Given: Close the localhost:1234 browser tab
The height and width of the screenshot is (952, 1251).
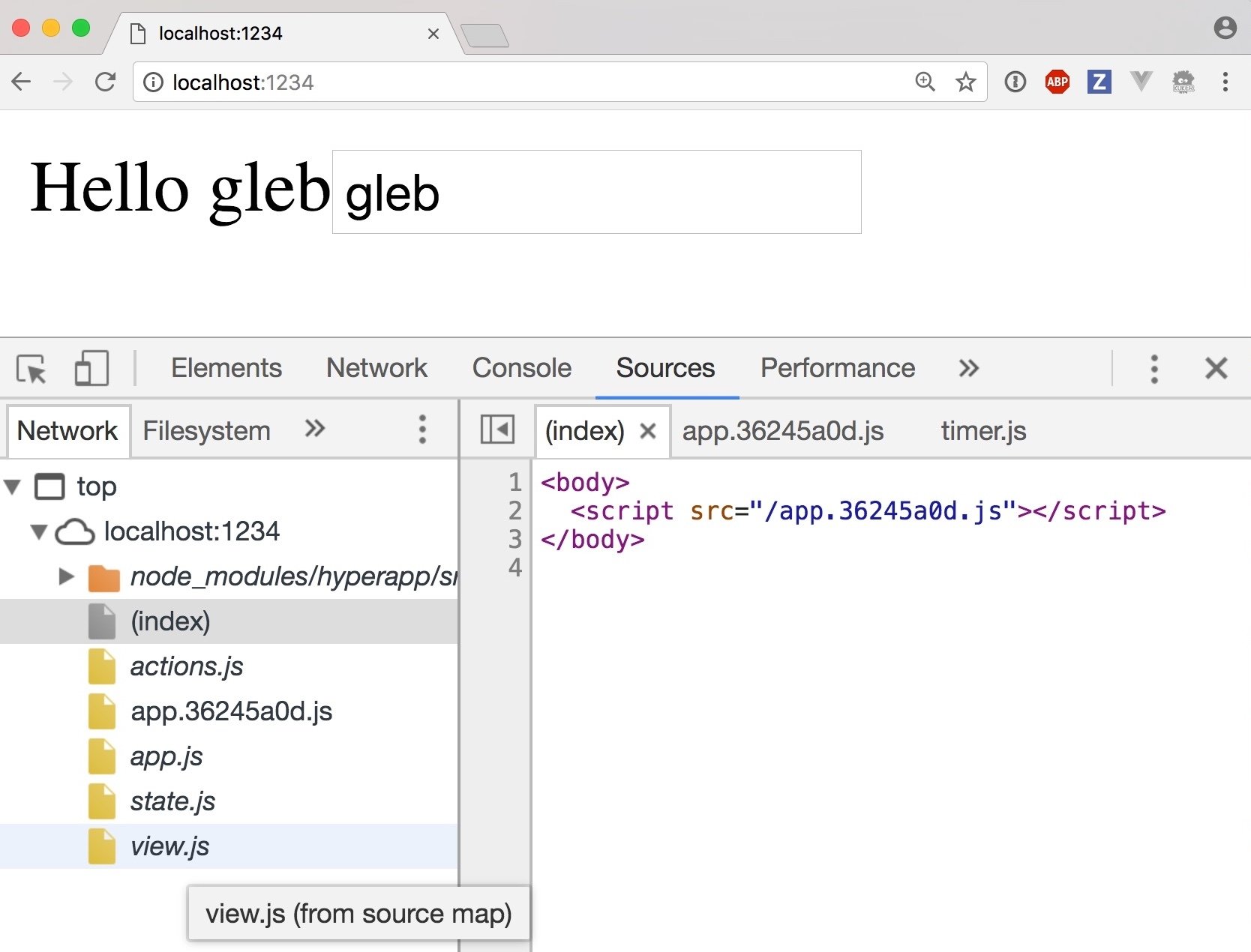Looking at the screenshot, I should (433, 34).
